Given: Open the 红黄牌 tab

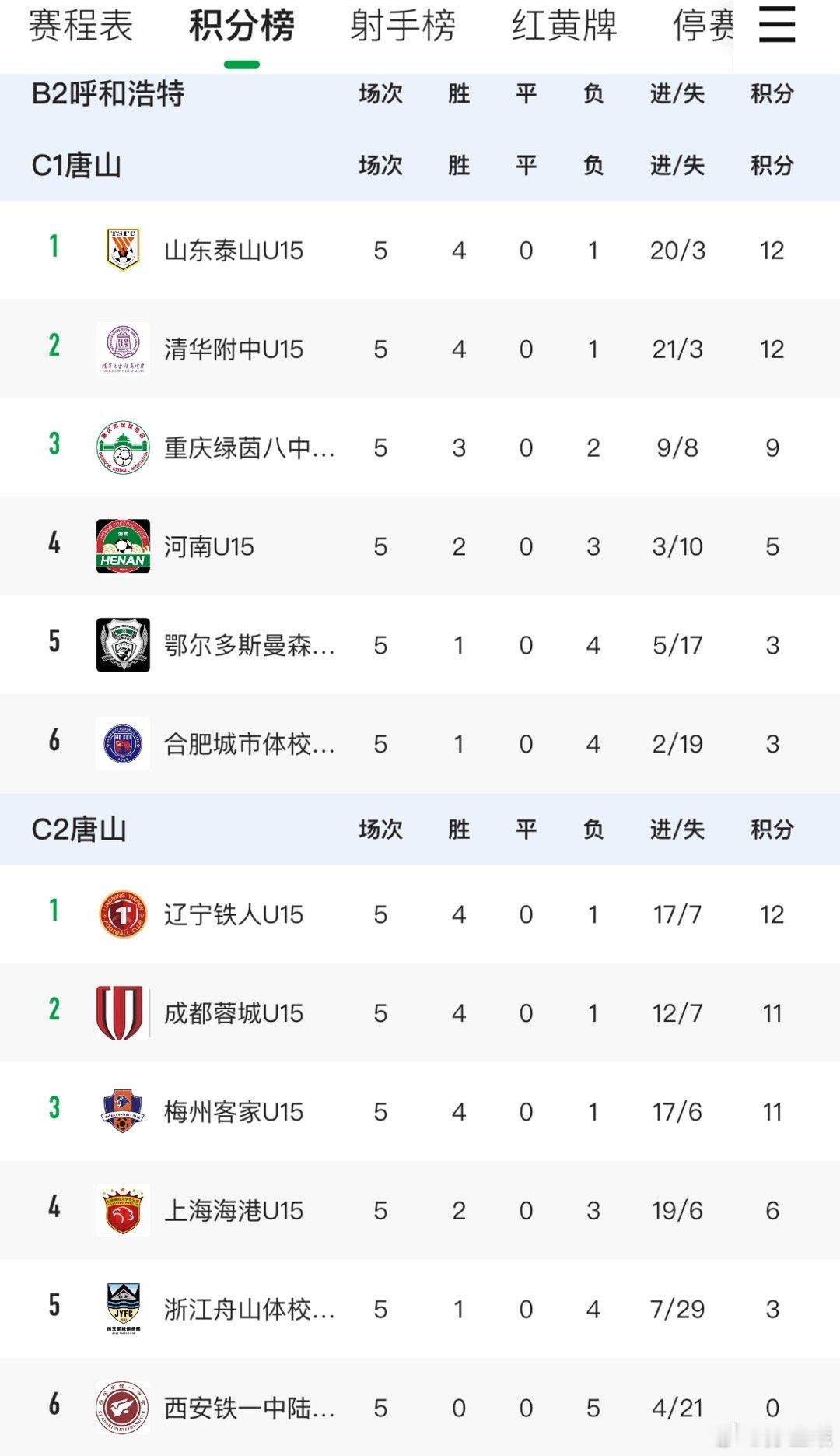Looking at the screenshot, I should point(564,26).
